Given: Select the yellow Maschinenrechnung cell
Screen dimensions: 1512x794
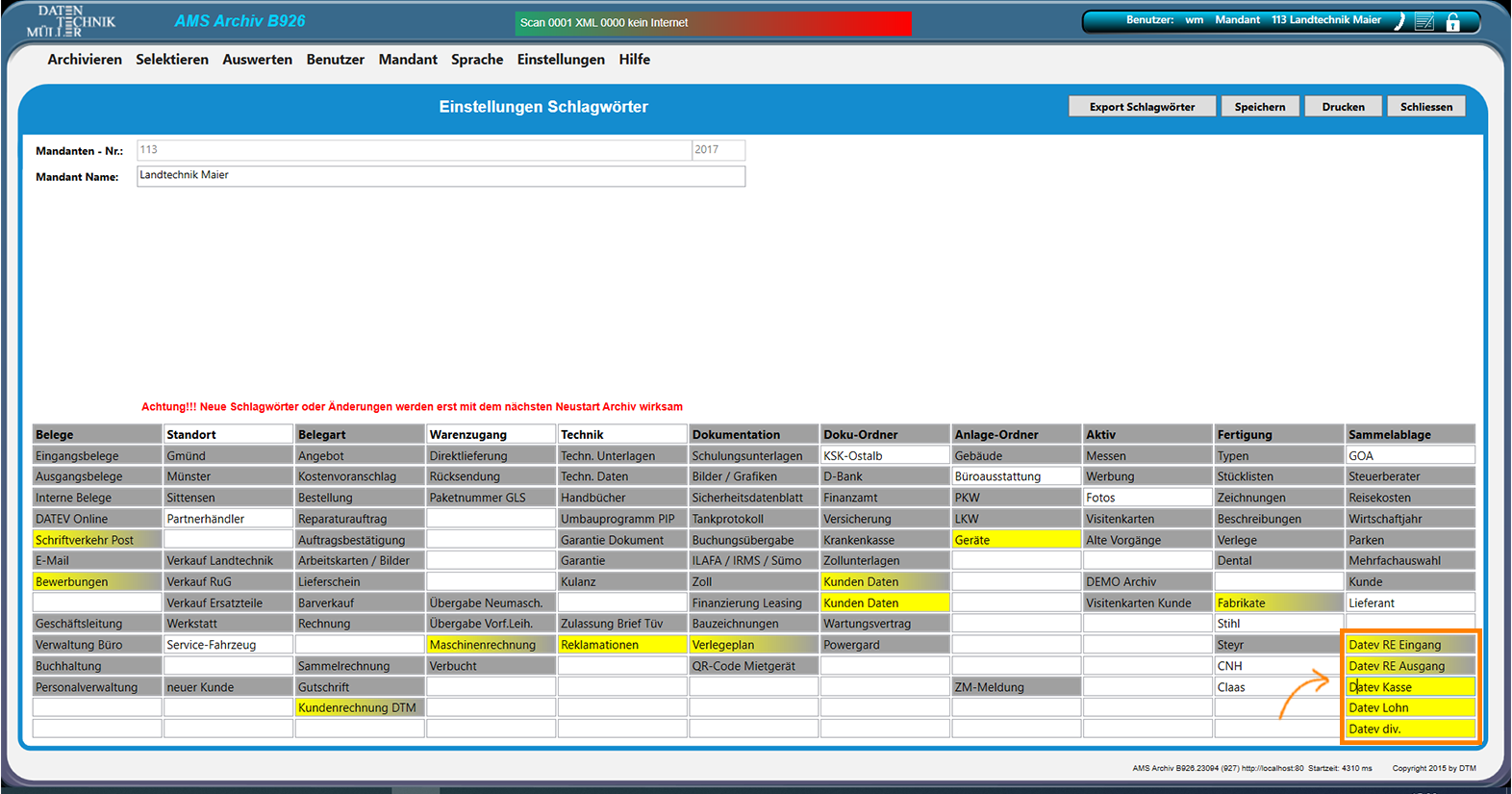Looking at the screenshot, I should pyautogui.click(x=490, y=645).
